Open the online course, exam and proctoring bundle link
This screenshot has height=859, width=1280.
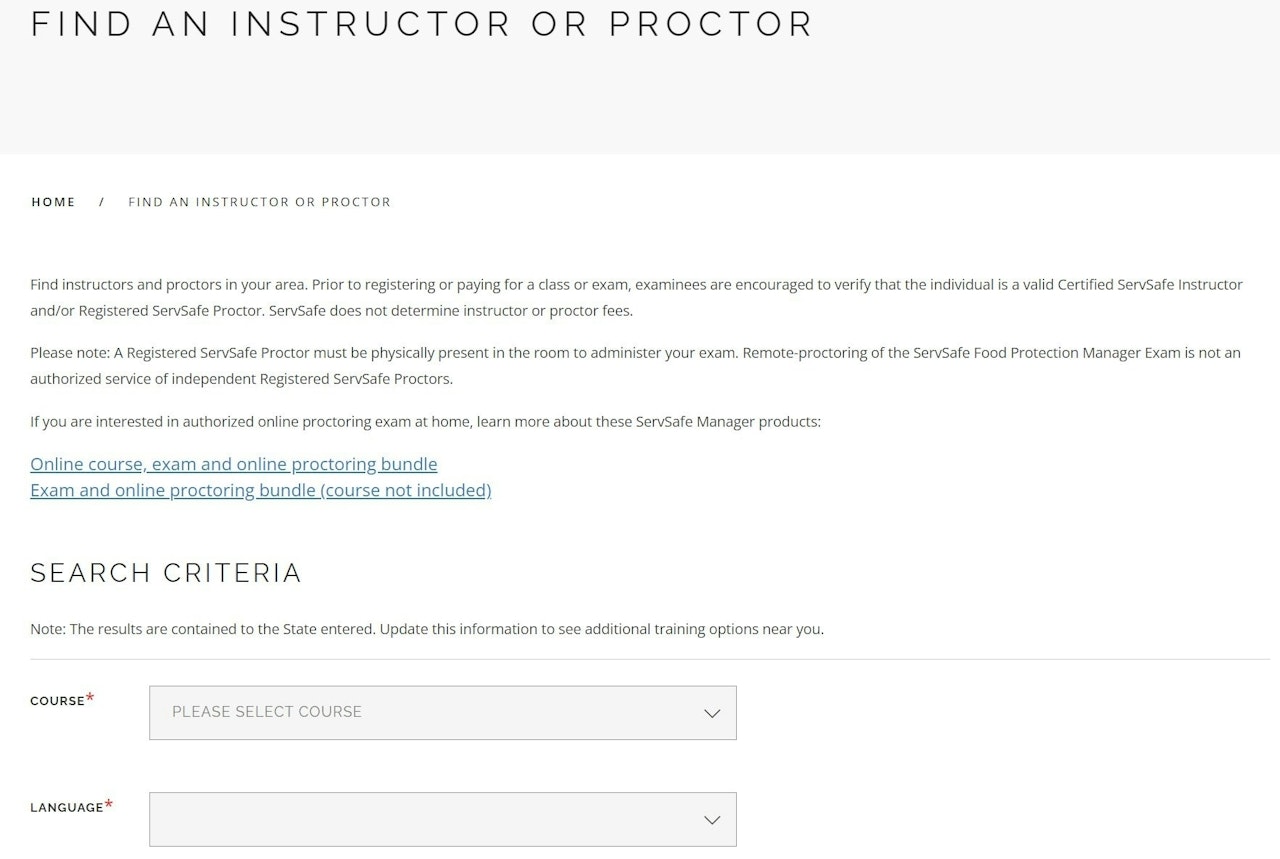point(233,464)
